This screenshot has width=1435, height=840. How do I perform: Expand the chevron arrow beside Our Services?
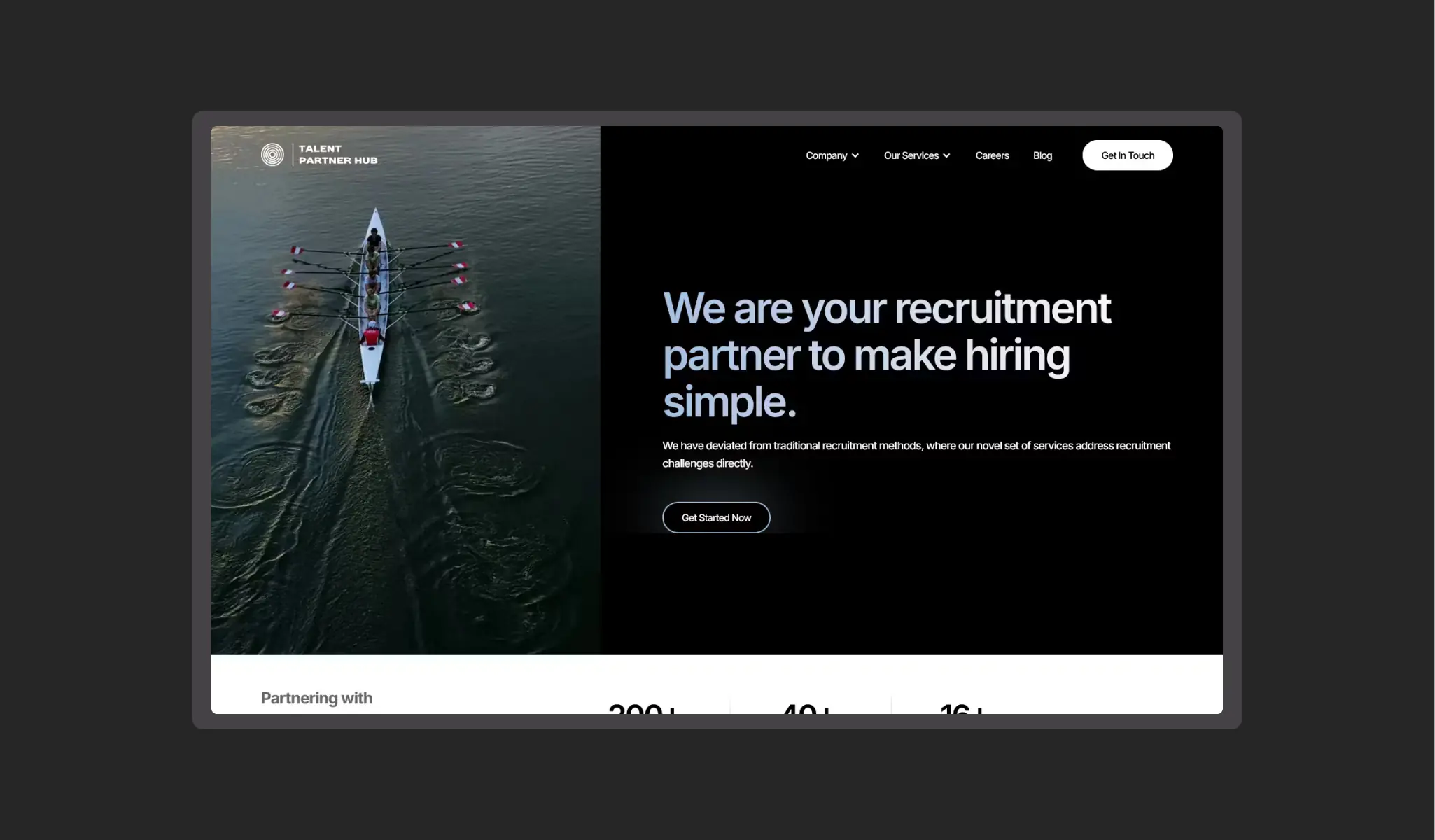click(946, 155)
